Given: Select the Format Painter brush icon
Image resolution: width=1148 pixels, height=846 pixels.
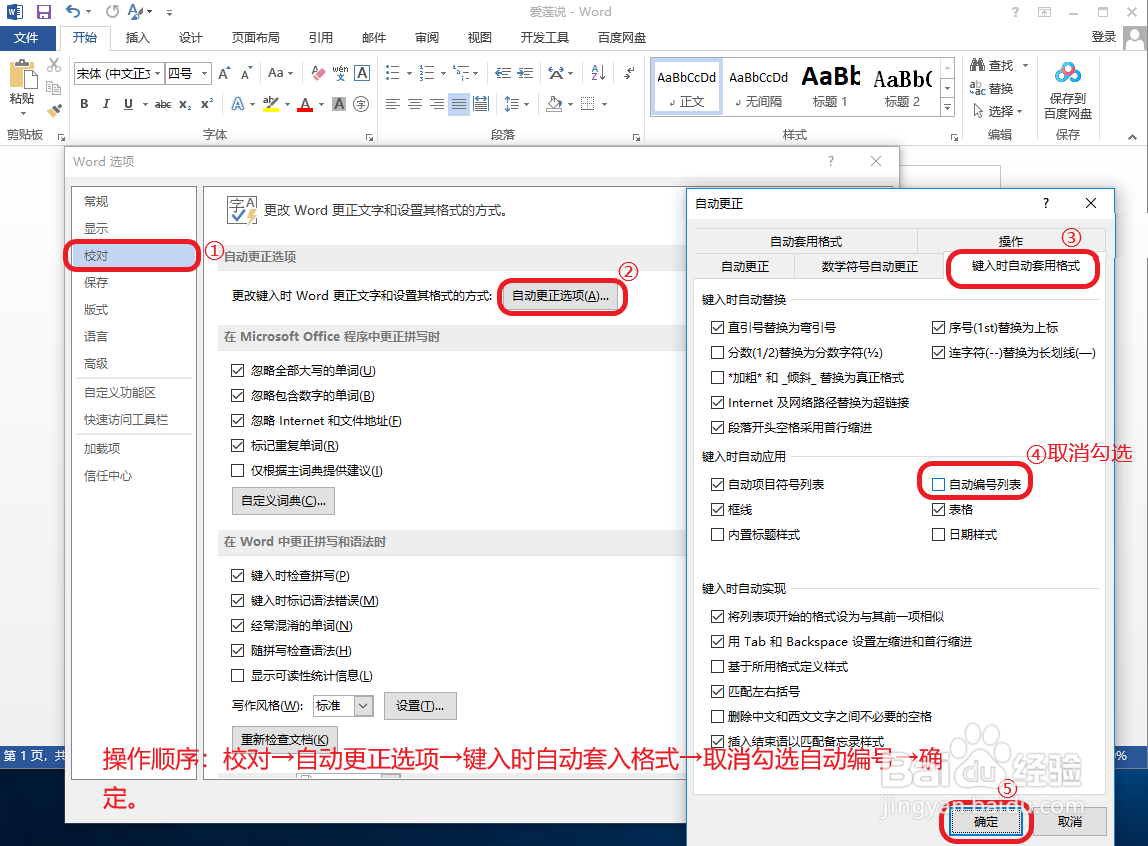Looking at the screenshot, I should click(53, 111).
